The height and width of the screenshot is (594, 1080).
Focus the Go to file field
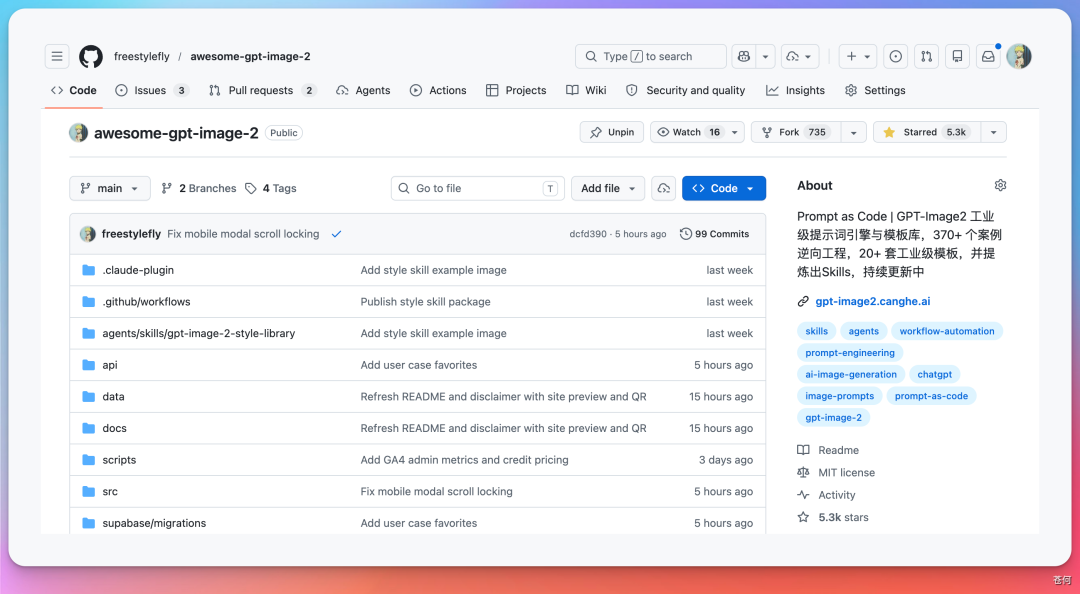pos(478,188)
